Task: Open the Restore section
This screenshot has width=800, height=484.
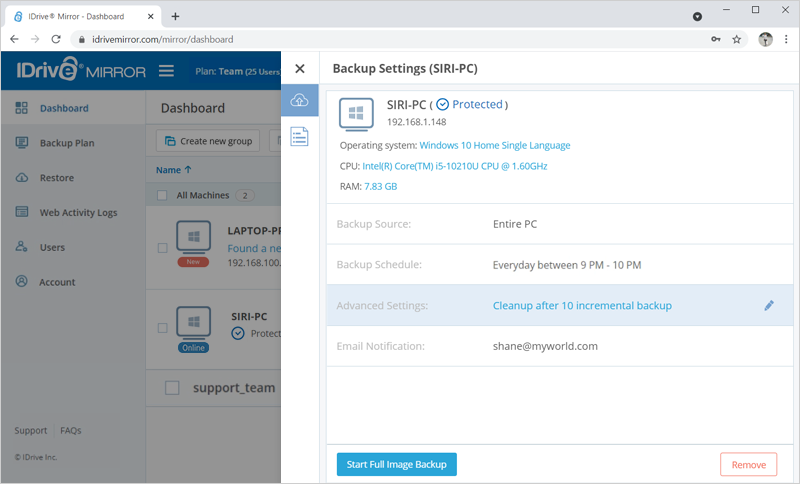Action: (57, 177)
